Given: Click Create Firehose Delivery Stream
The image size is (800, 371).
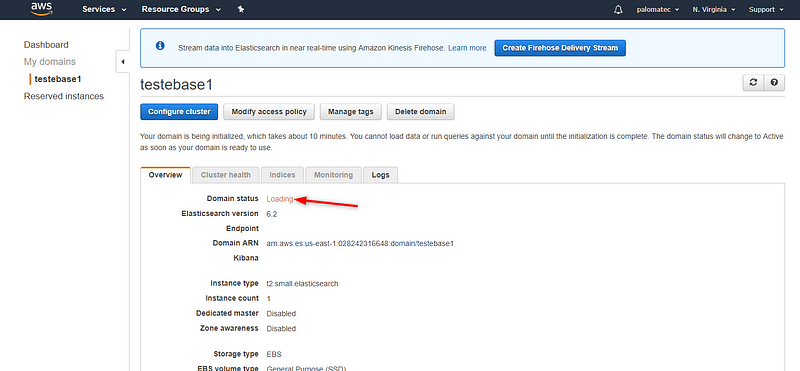Looking at the screenshot, I should (x=560, y=48).
